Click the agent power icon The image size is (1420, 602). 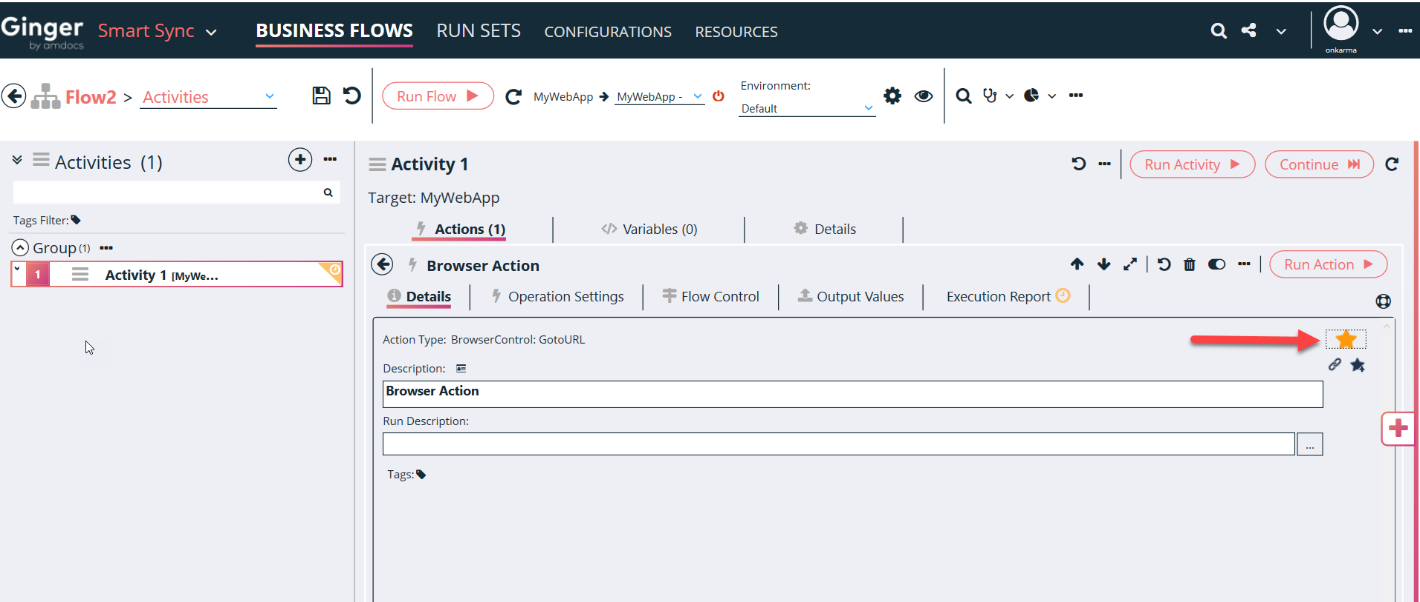718,97
